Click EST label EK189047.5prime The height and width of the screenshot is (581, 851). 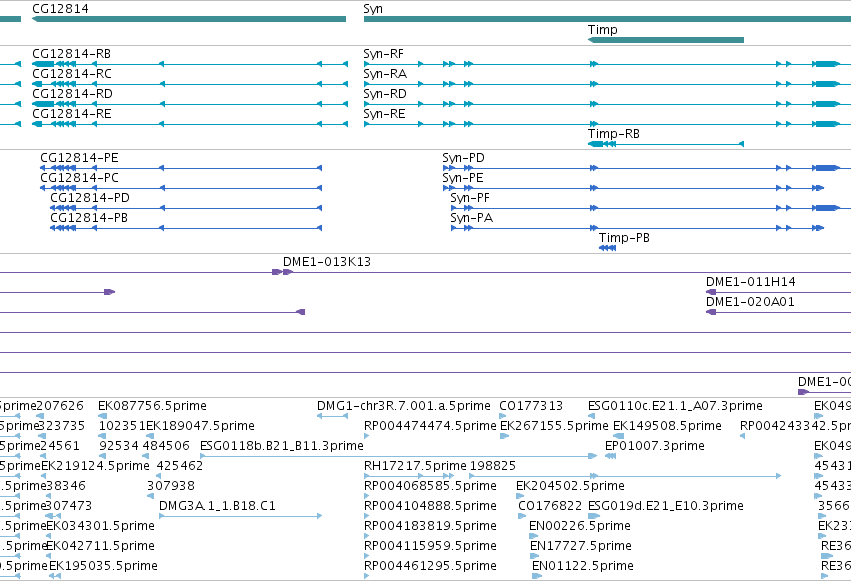tap(200, 426)
